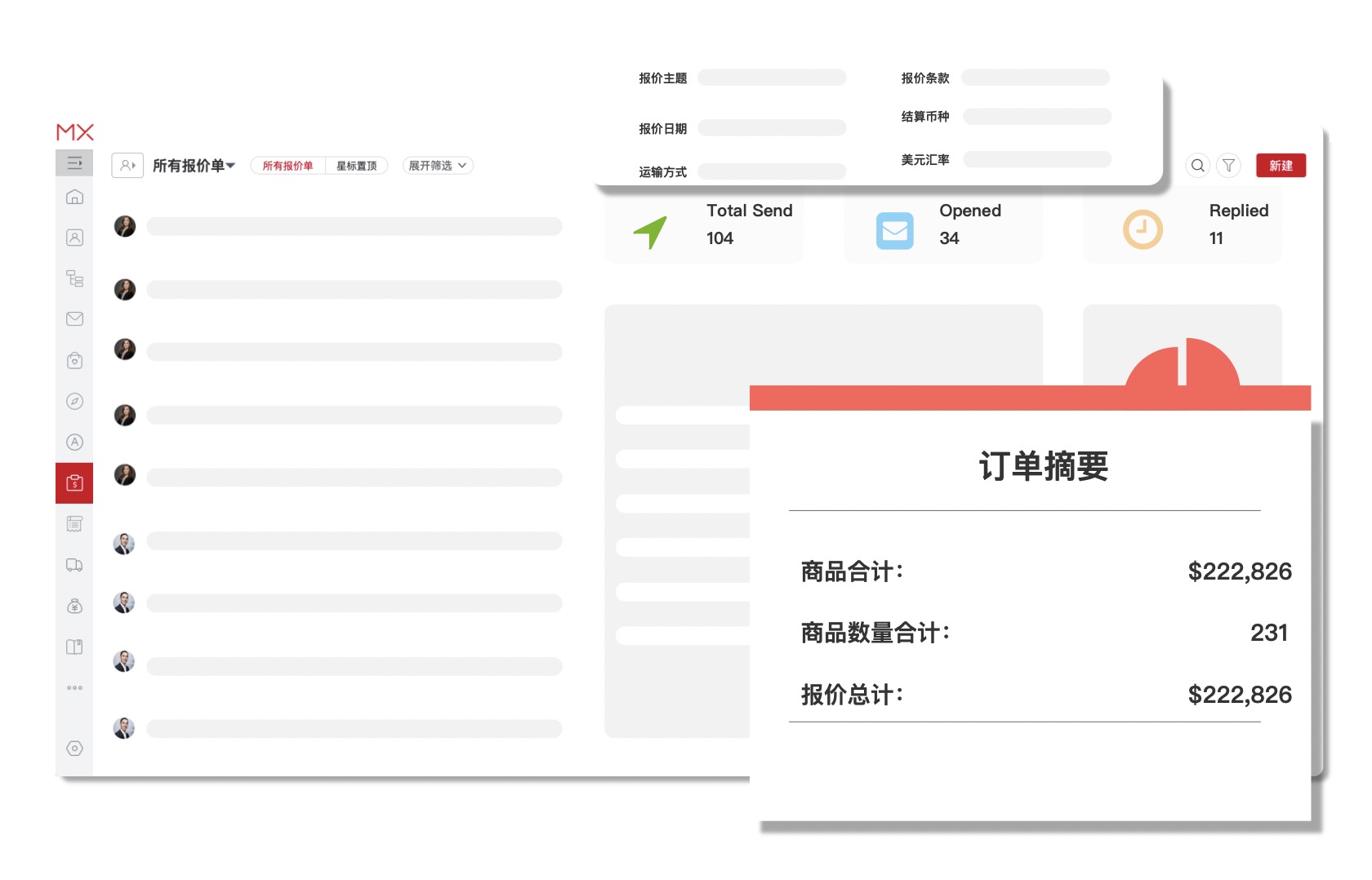
Task: Open the red quotation clipboard icon
Action: [74, 482]
